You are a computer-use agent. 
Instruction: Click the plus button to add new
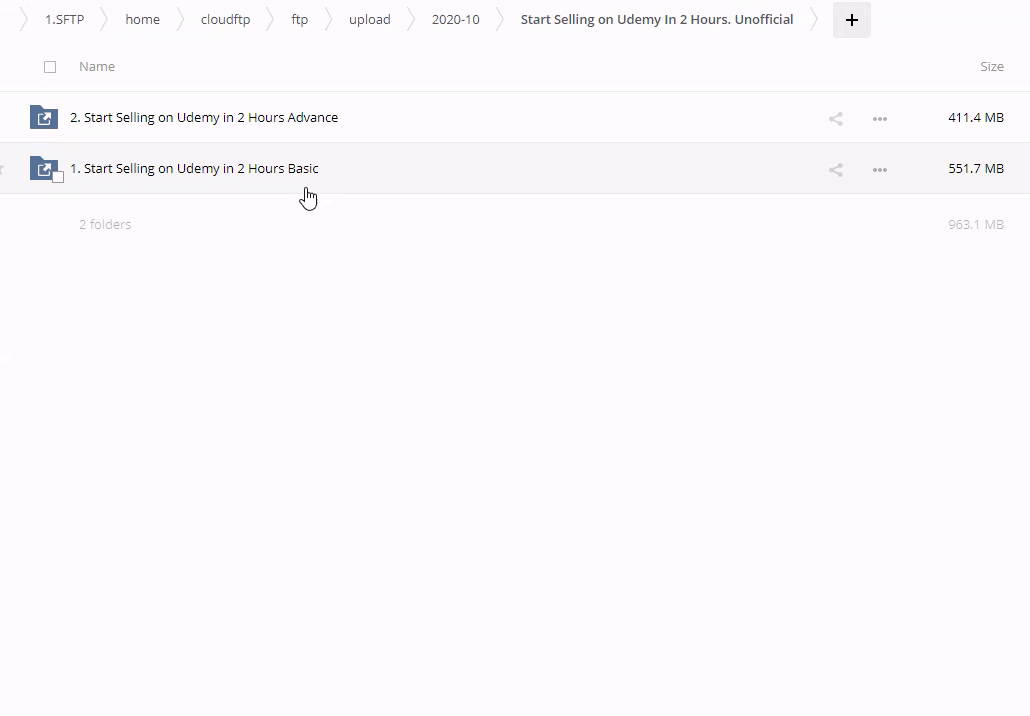coord(851,20)
